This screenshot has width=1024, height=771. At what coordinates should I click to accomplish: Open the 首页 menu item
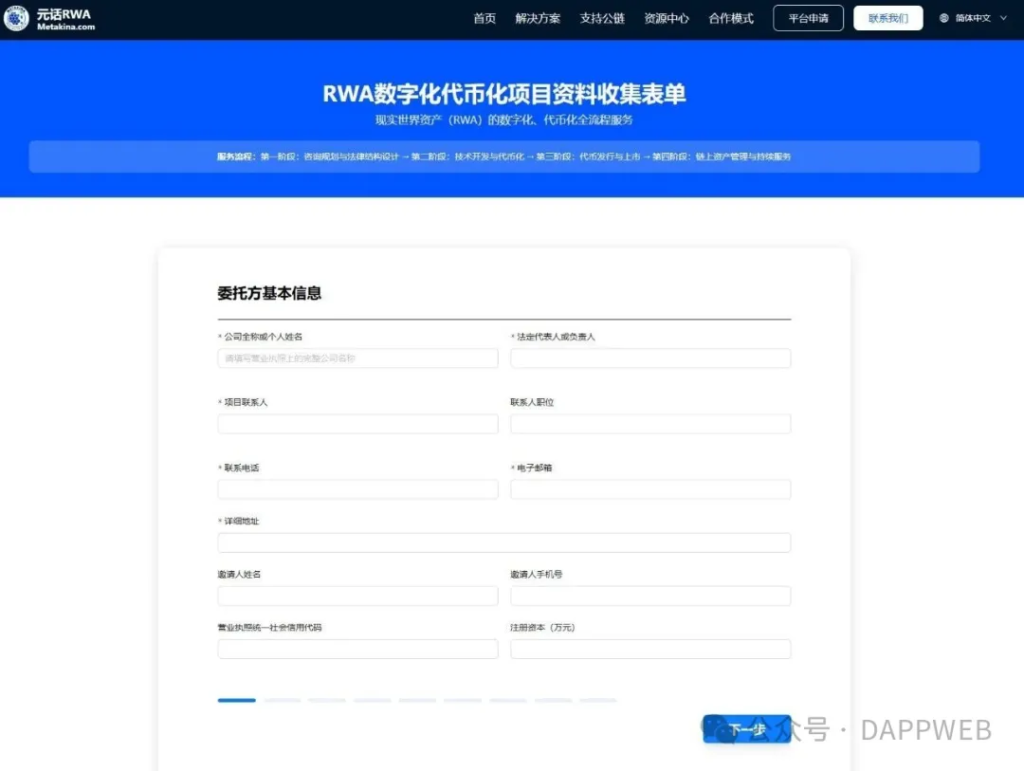pyautogui.click(x=485, y=18)
